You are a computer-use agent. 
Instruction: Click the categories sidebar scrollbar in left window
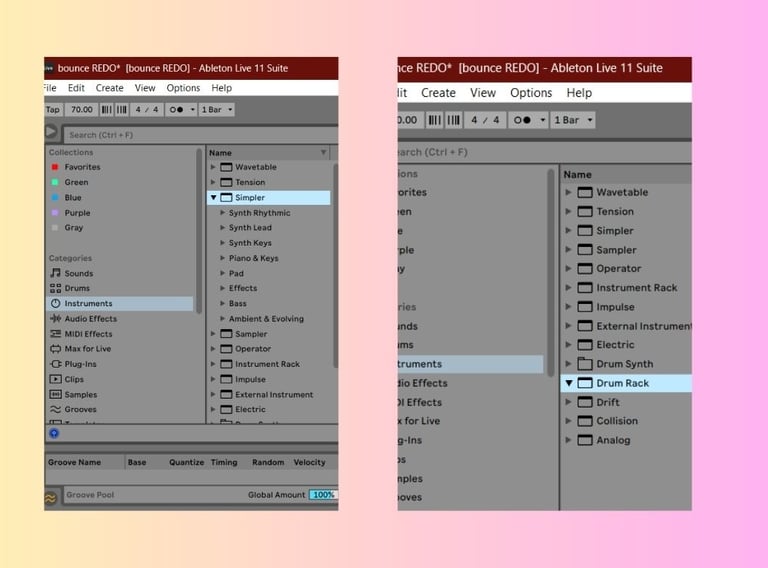pos(199,230)
